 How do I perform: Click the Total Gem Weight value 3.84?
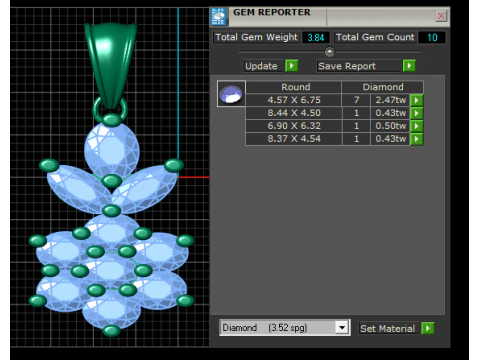click(x=316, y=37)
